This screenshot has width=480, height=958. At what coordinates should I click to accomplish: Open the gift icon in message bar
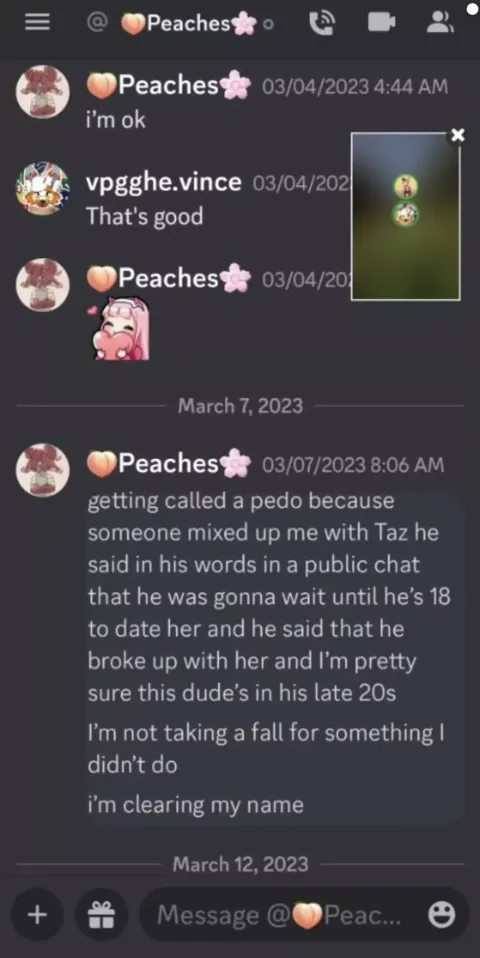click(101, 915)
